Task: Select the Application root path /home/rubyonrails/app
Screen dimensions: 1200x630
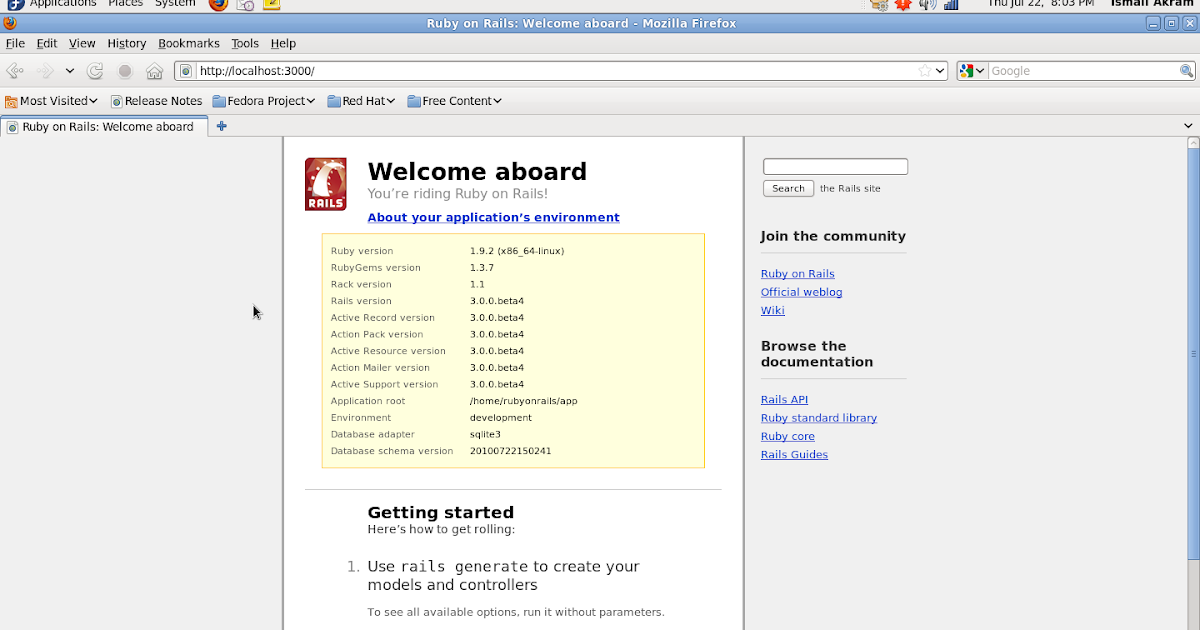Action: pos(524,401)
